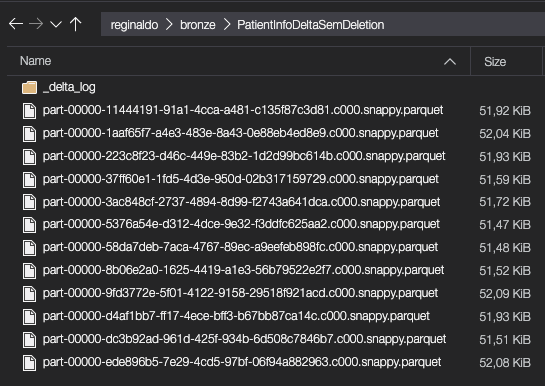This screenshot has width=545, height=386.
Task: Select the 51,72 KiB size cell
Action: click(505, 202)
